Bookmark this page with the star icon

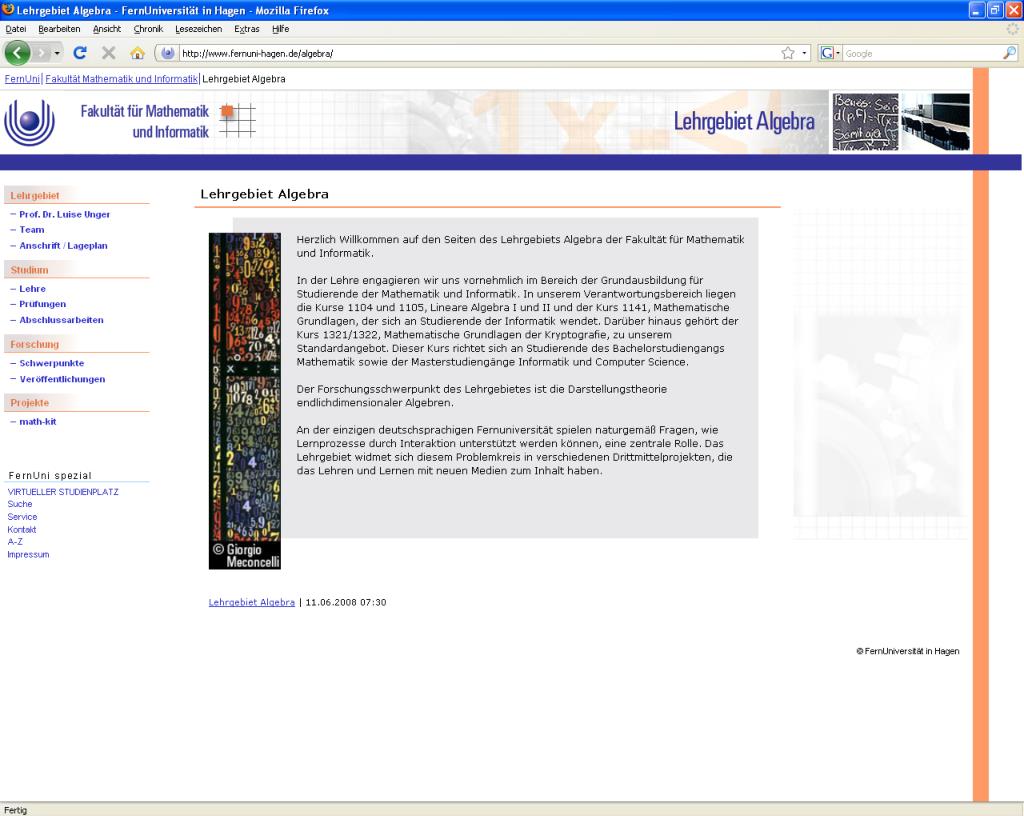point(788,54)
